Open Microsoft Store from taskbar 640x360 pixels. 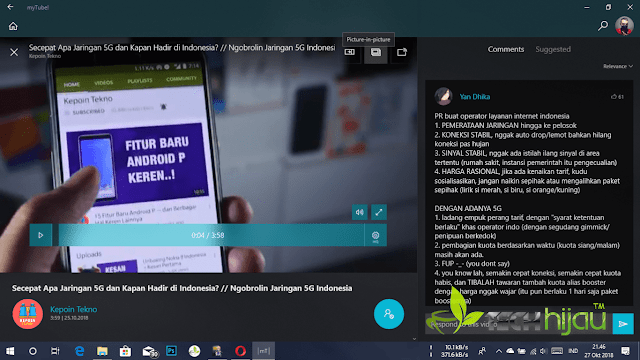125,351
